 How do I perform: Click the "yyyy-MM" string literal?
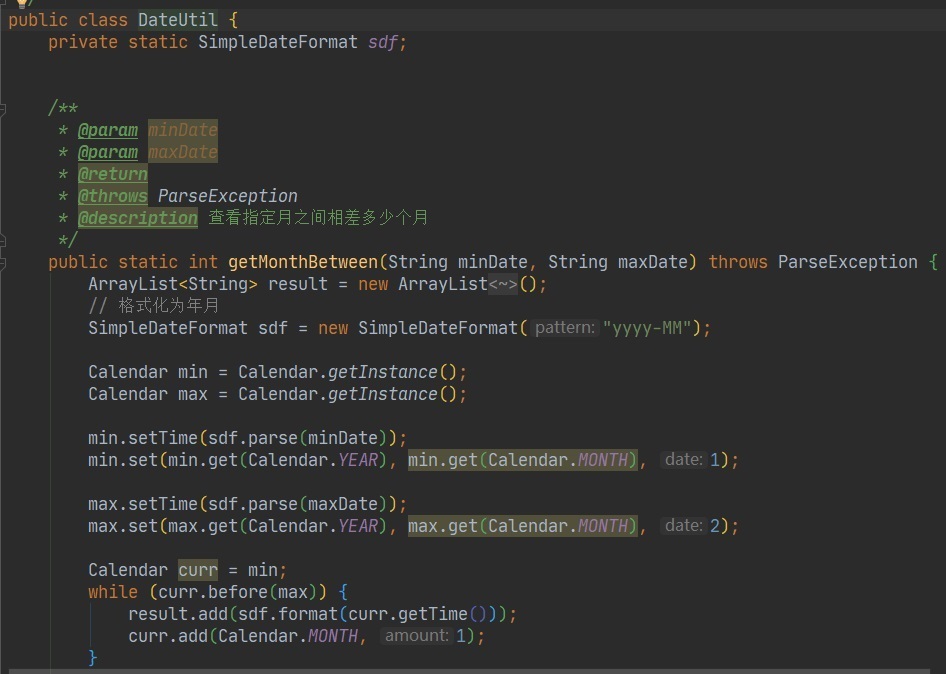[x=647, y=328]
